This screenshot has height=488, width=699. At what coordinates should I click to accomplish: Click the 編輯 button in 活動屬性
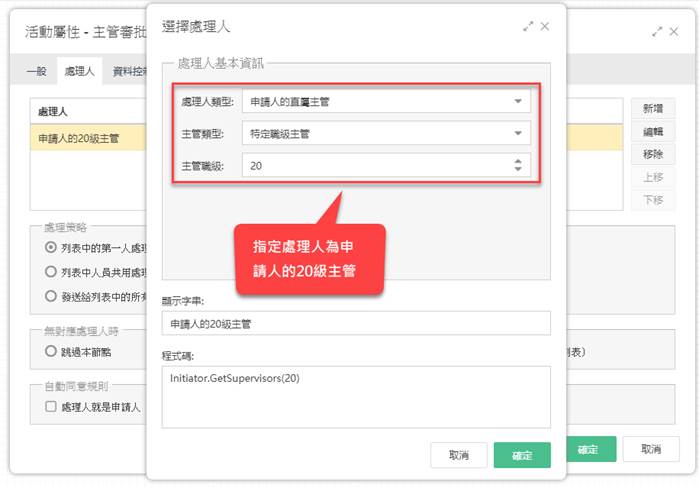[653, 131]
